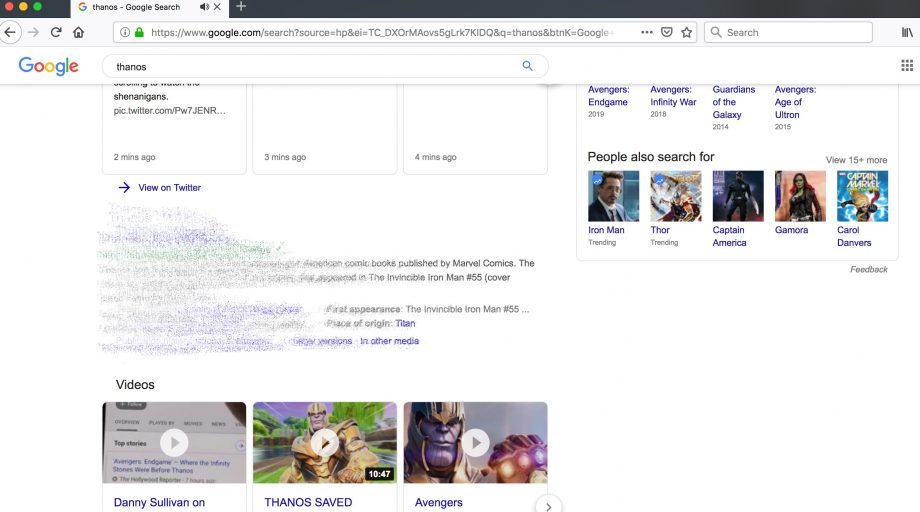Focus the browser Search box
Viewport: 920px width, 512px height.
pos(788,32)
